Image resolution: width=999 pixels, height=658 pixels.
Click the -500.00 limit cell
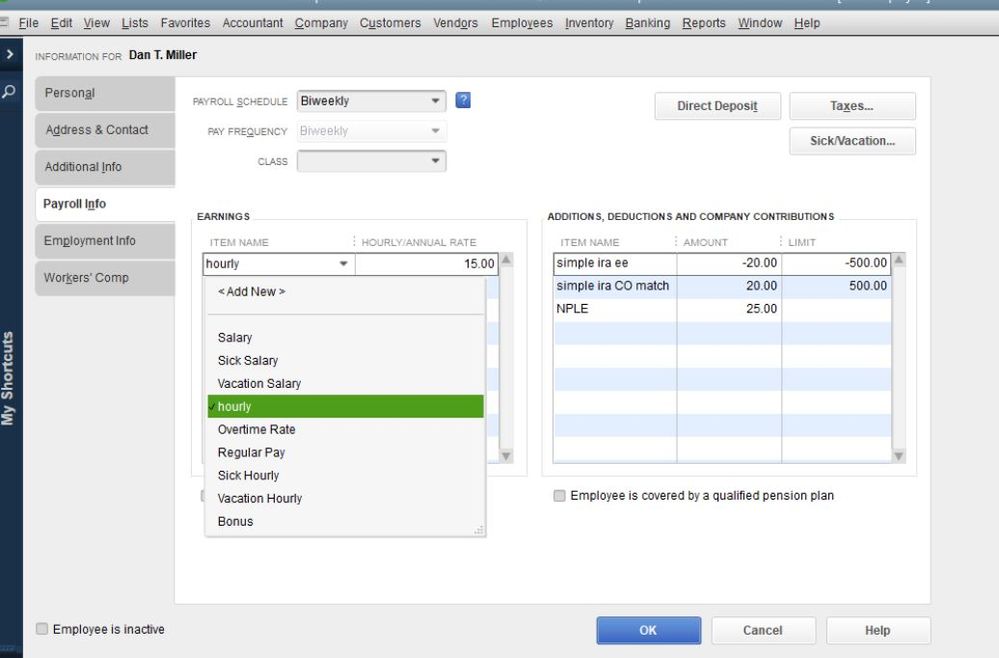pos(836,263)
